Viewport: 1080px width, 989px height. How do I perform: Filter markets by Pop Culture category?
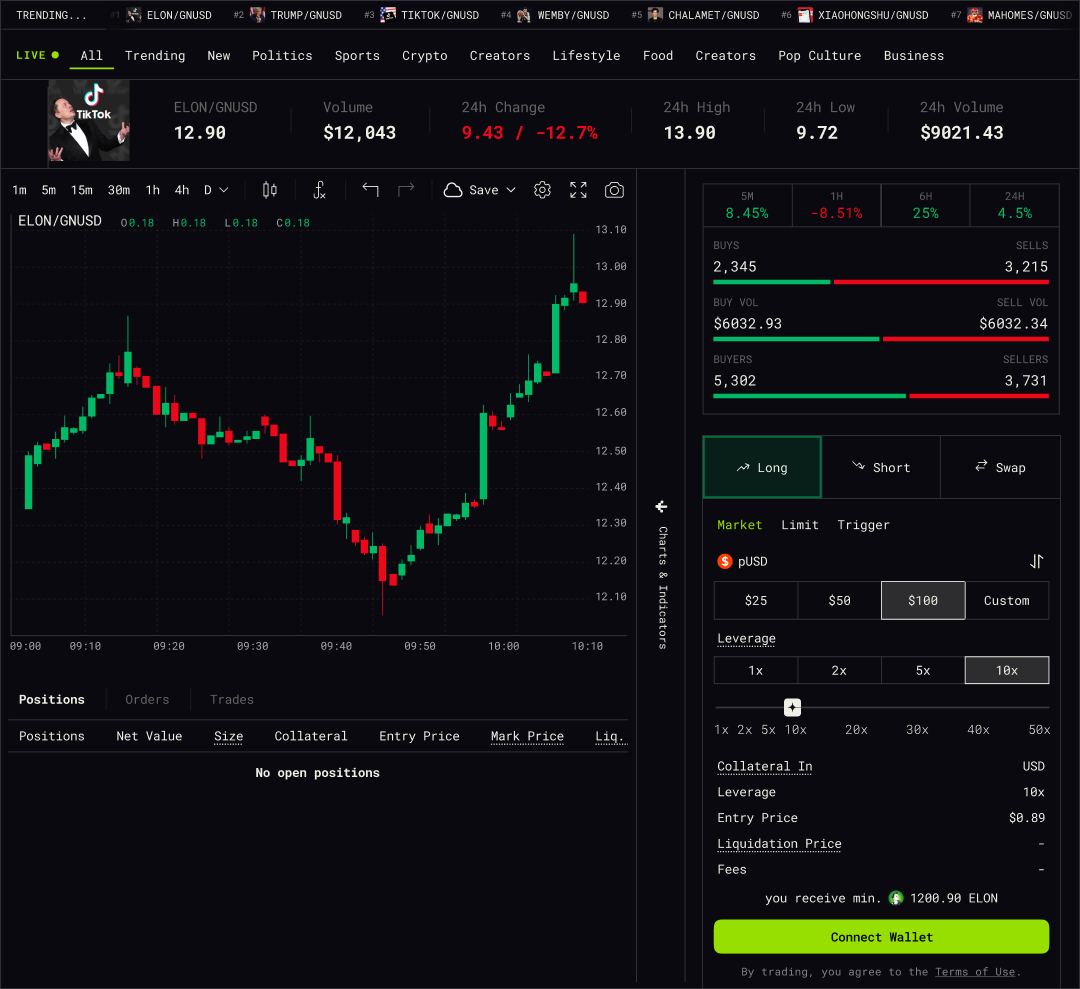point(820,56)
